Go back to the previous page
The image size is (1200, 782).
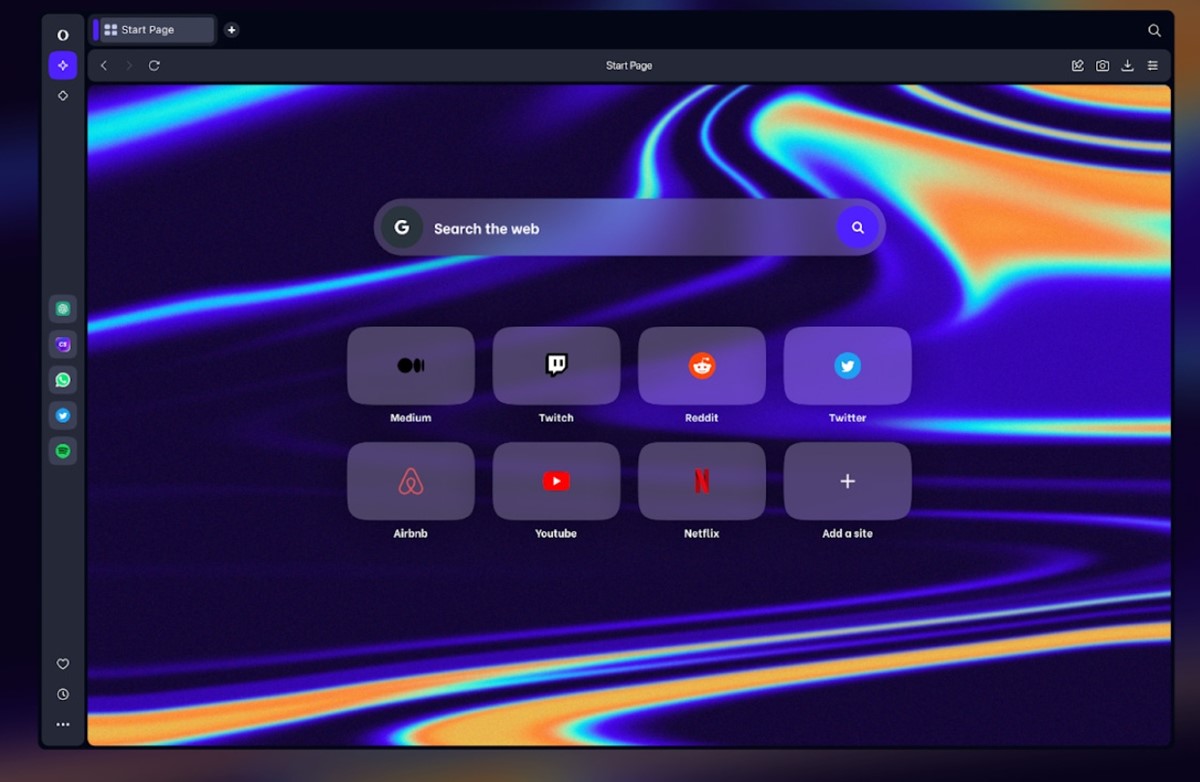coord(104,66)
